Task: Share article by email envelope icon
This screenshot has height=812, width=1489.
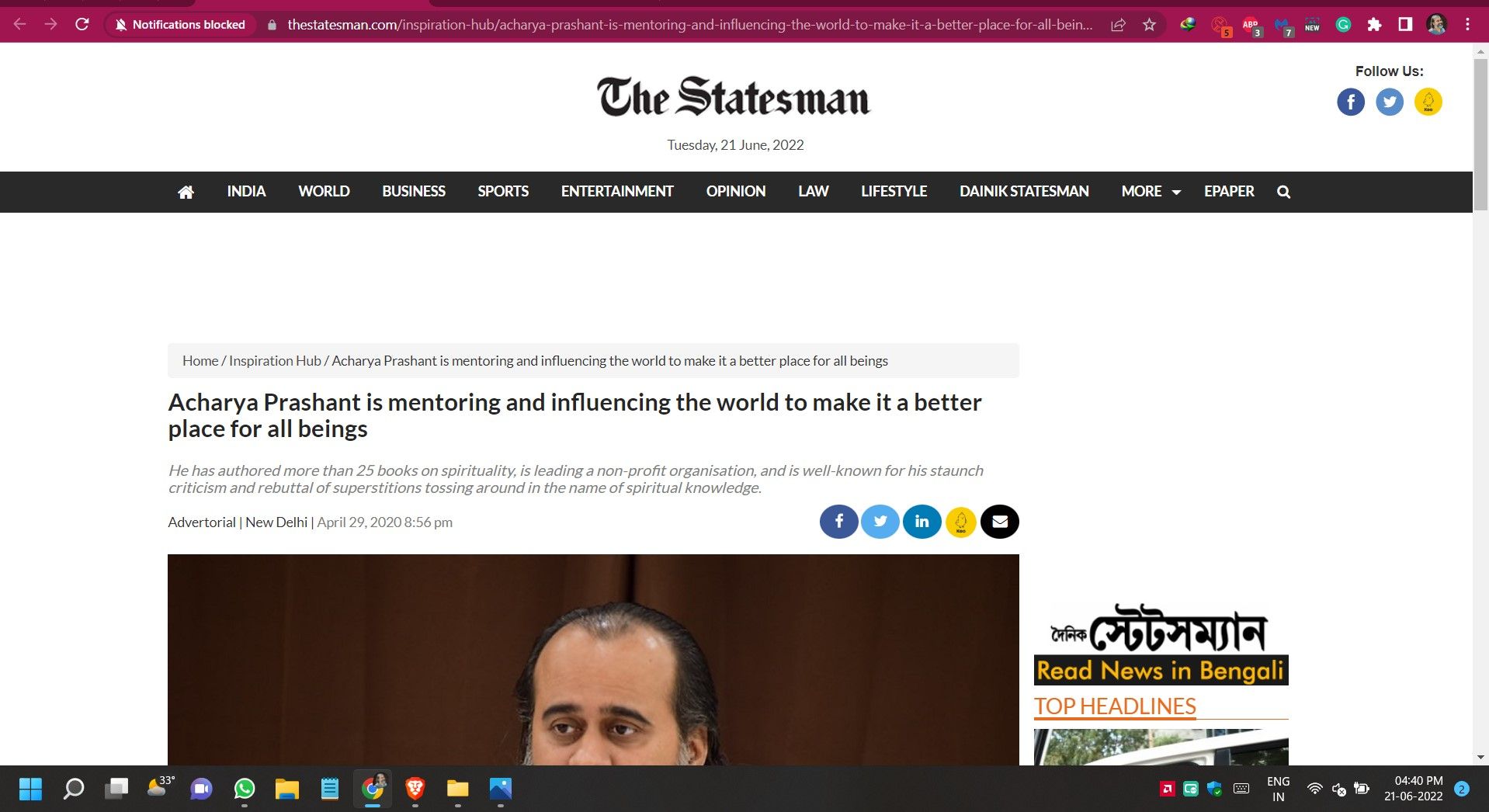Action: 1000,522
